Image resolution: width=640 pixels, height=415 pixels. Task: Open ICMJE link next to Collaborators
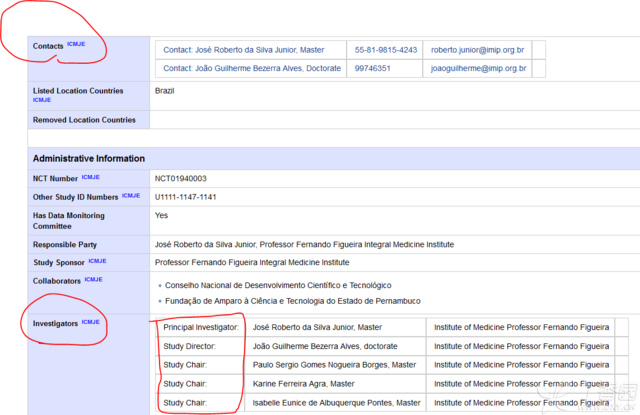click(x=93, y=280)
